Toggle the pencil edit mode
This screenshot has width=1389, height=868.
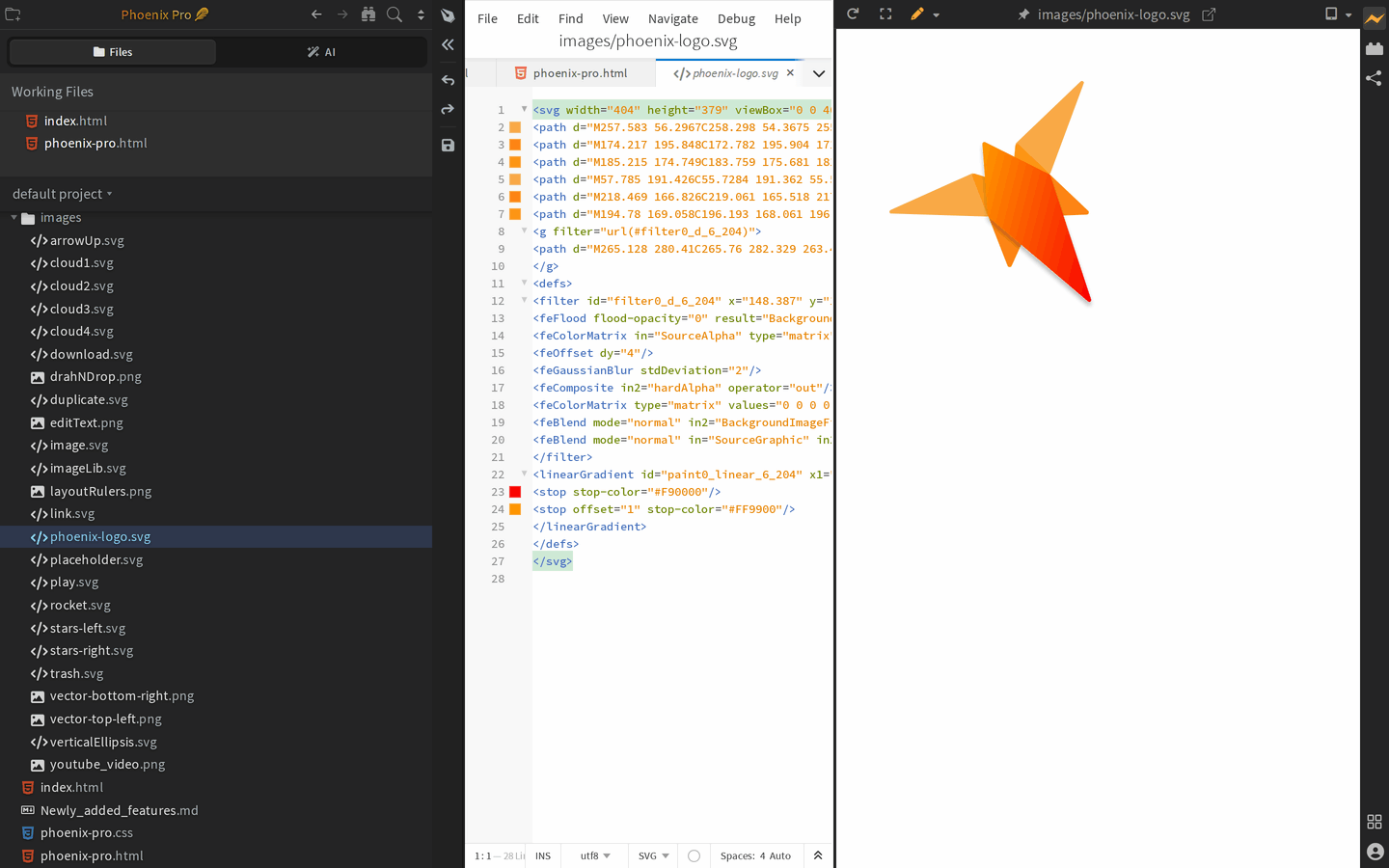(917, 14)
